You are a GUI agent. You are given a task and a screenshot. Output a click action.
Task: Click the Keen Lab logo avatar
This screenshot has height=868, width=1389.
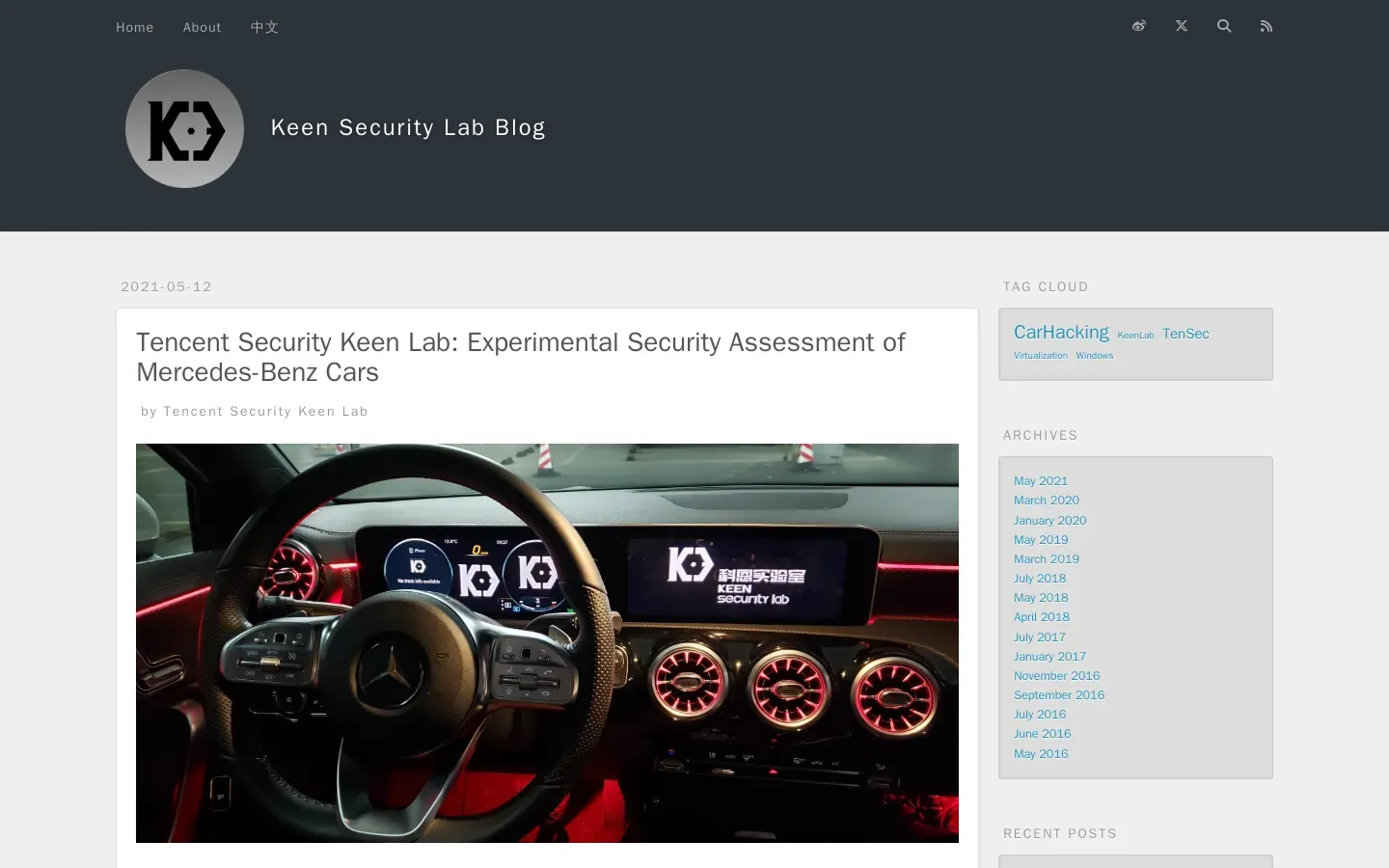(x=184, y=128)
